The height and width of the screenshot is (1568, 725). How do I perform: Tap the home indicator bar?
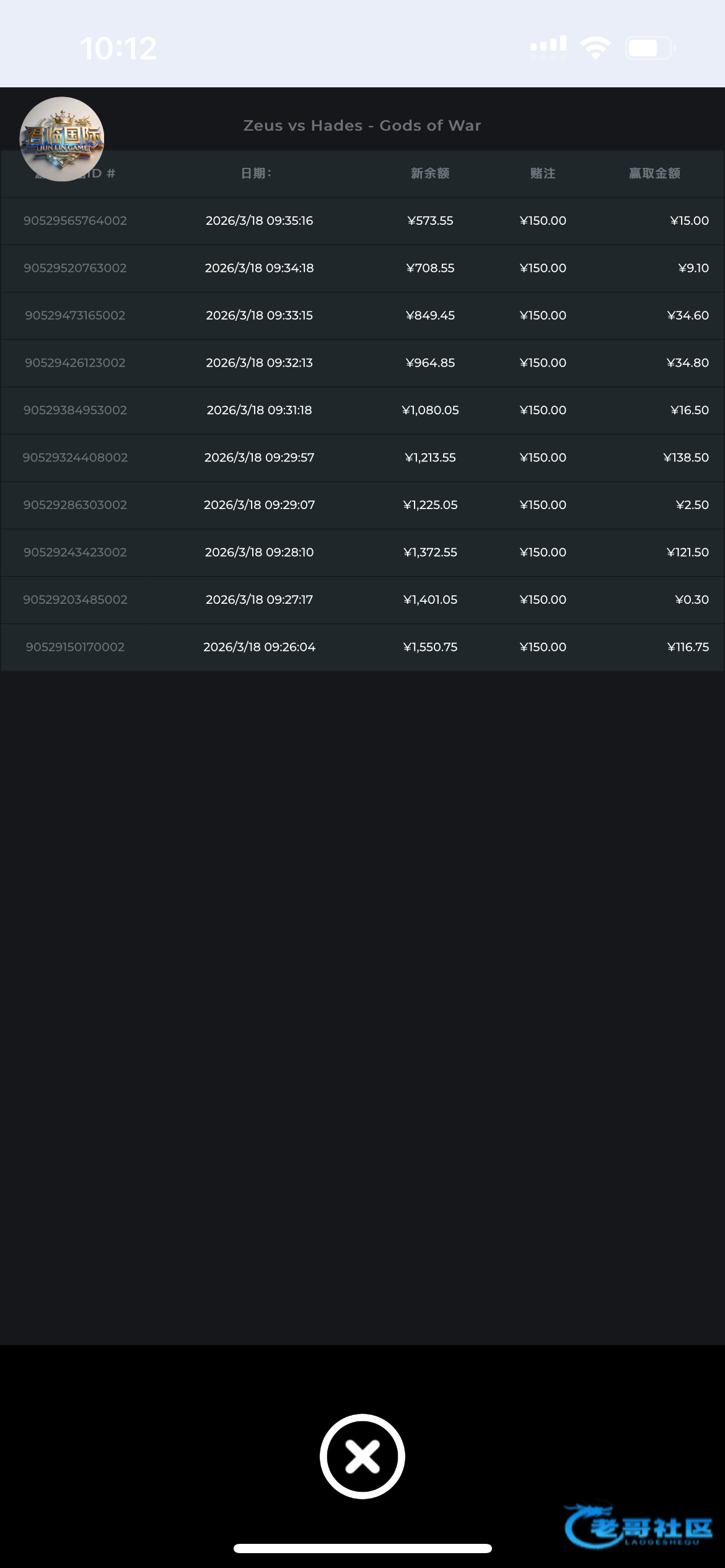pyautogui.click(x=362, y=1548)
